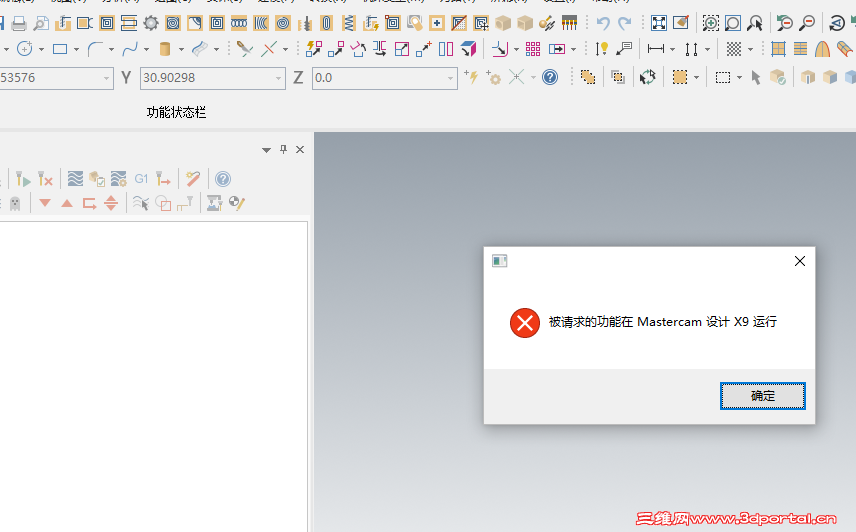Click the G1 post-process icon
This screenshot has width=856, height=532.
[141, 178]
